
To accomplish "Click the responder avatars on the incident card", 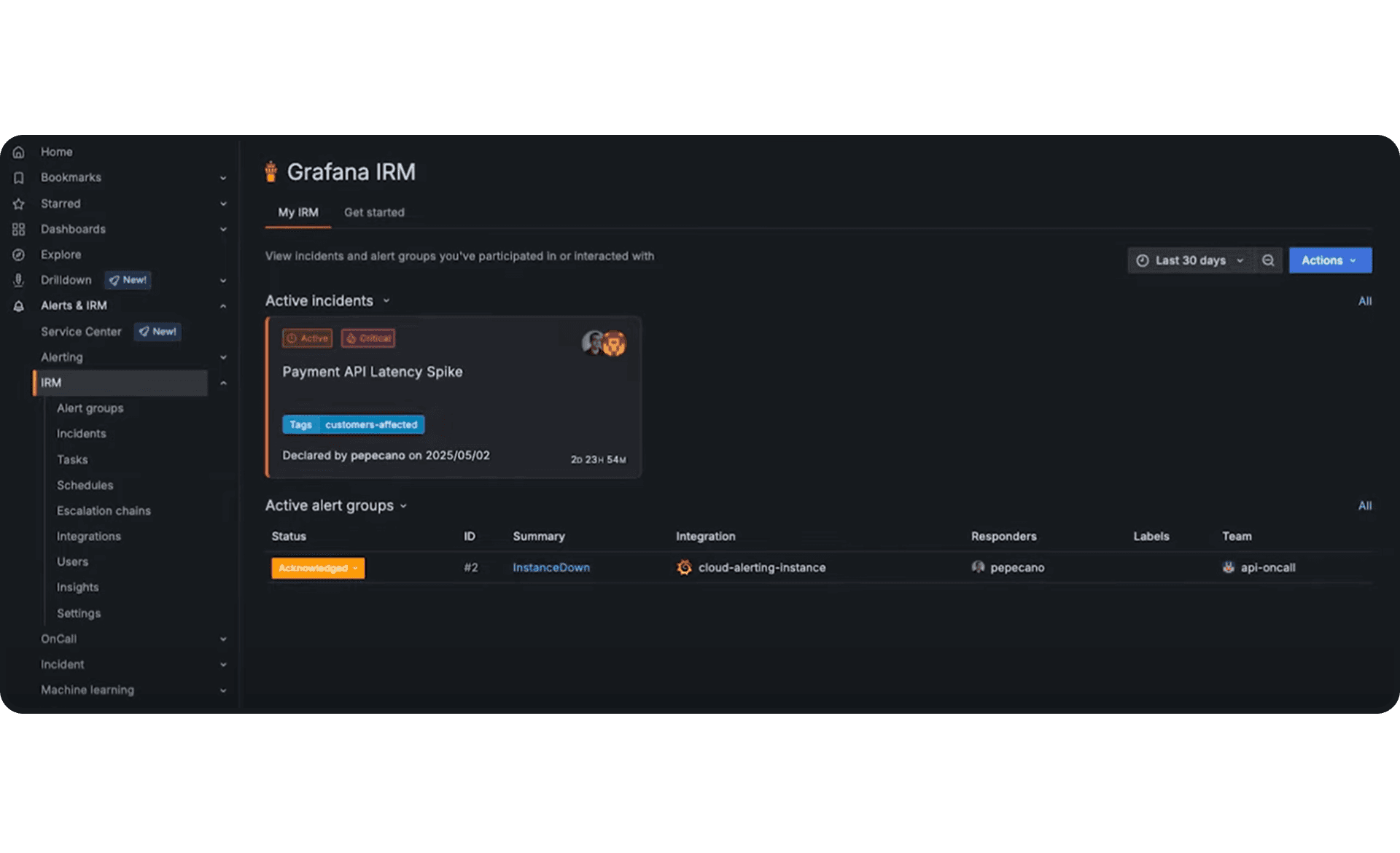I will pyautogui.click(x=604, y=343).
